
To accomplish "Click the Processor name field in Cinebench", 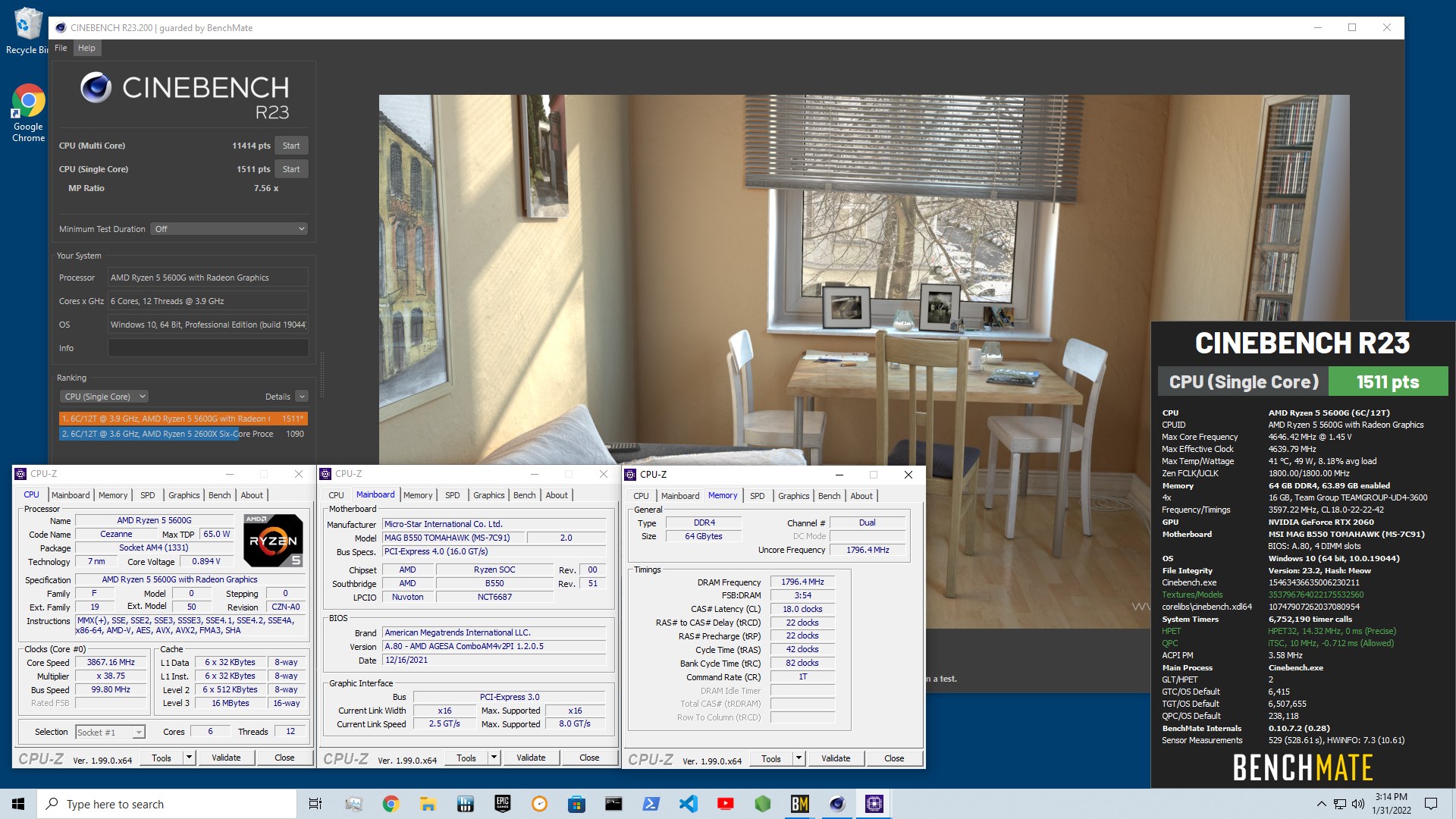I will pos(208,278).
